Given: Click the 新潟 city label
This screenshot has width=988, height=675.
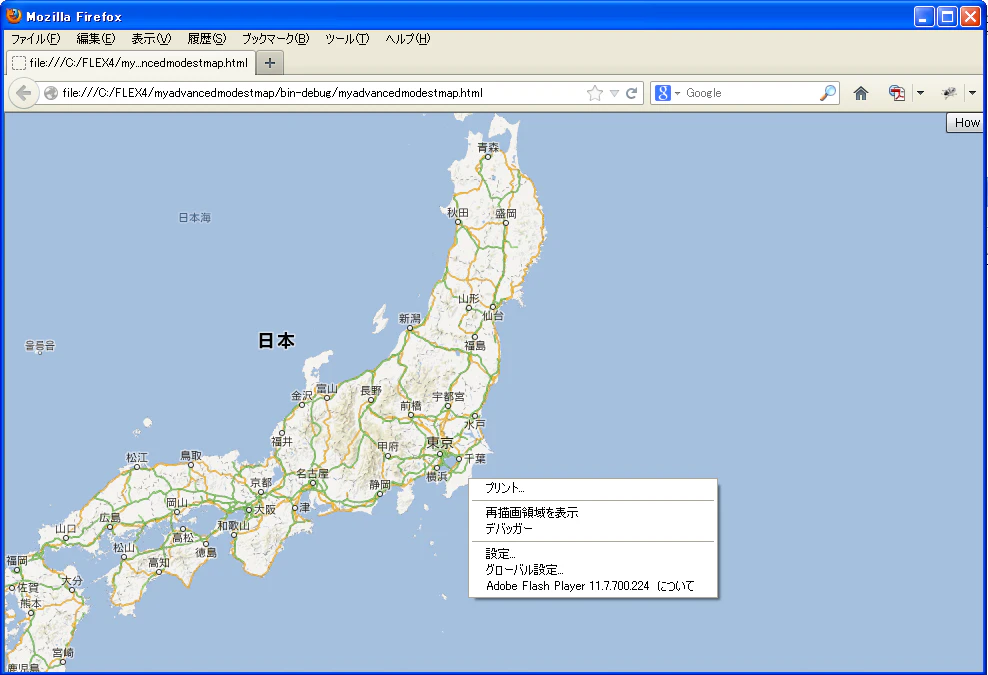Looking at the screenshot, I should 410,318.
